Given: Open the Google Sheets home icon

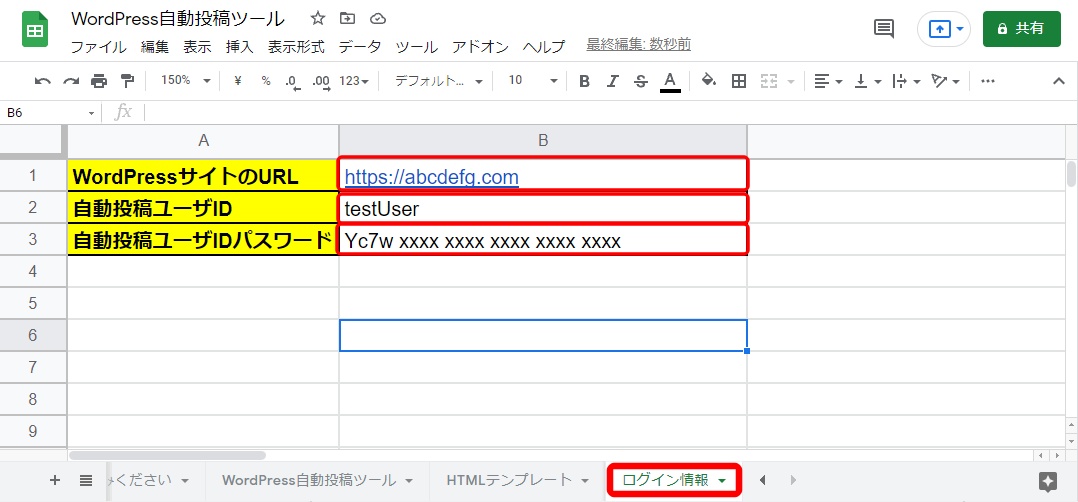Looking at the screenshot, I should point(34,30).
